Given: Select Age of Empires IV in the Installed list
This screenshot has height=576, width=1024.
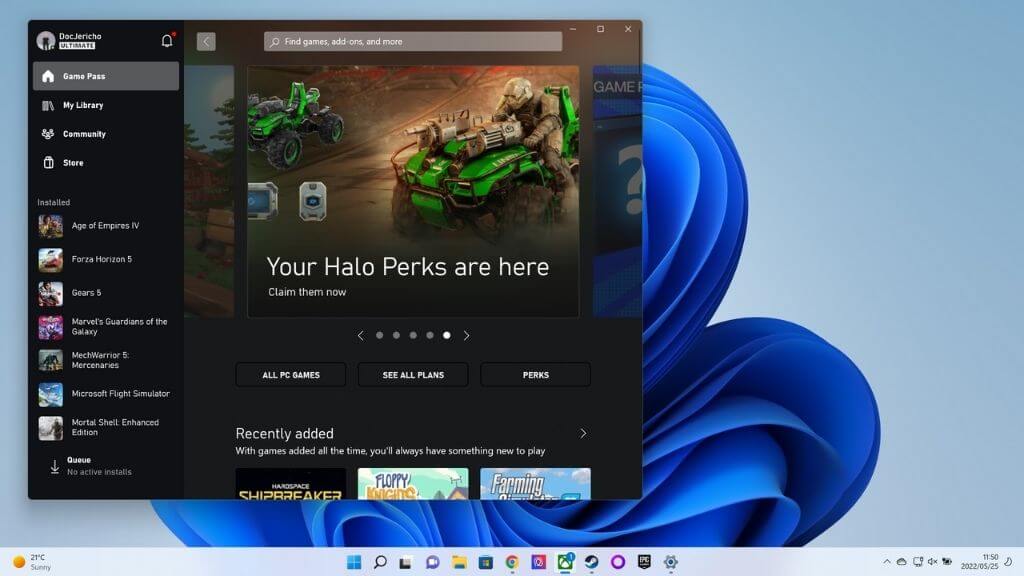Looking at the screenshot, I should click(106, 226).
